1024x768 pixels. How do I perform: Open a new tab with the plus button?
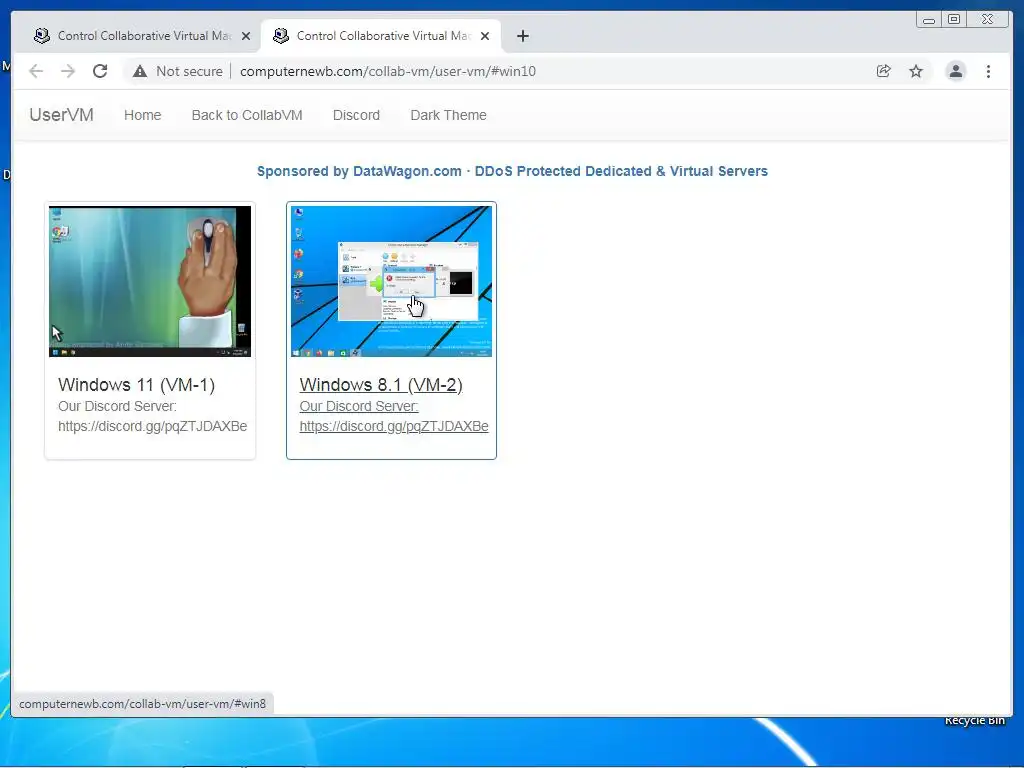click(x=522, y=36)
